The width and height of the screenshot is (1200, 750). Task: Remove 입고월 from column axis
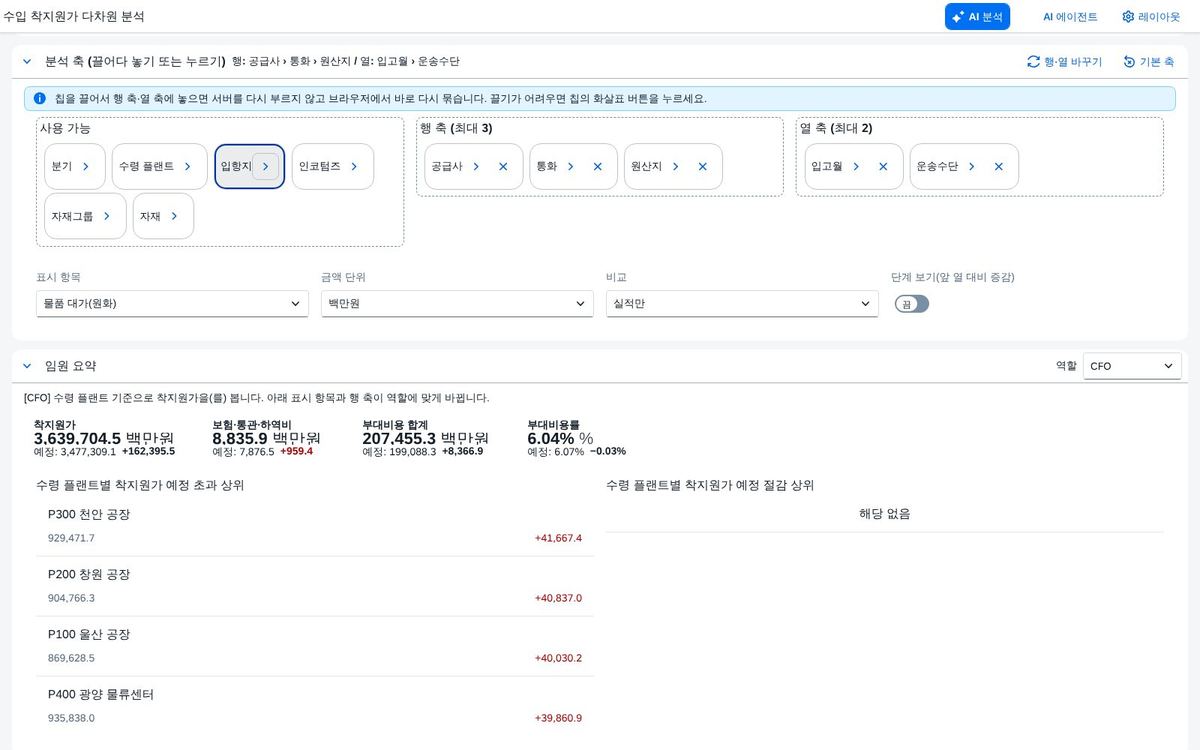pos(883,167)
